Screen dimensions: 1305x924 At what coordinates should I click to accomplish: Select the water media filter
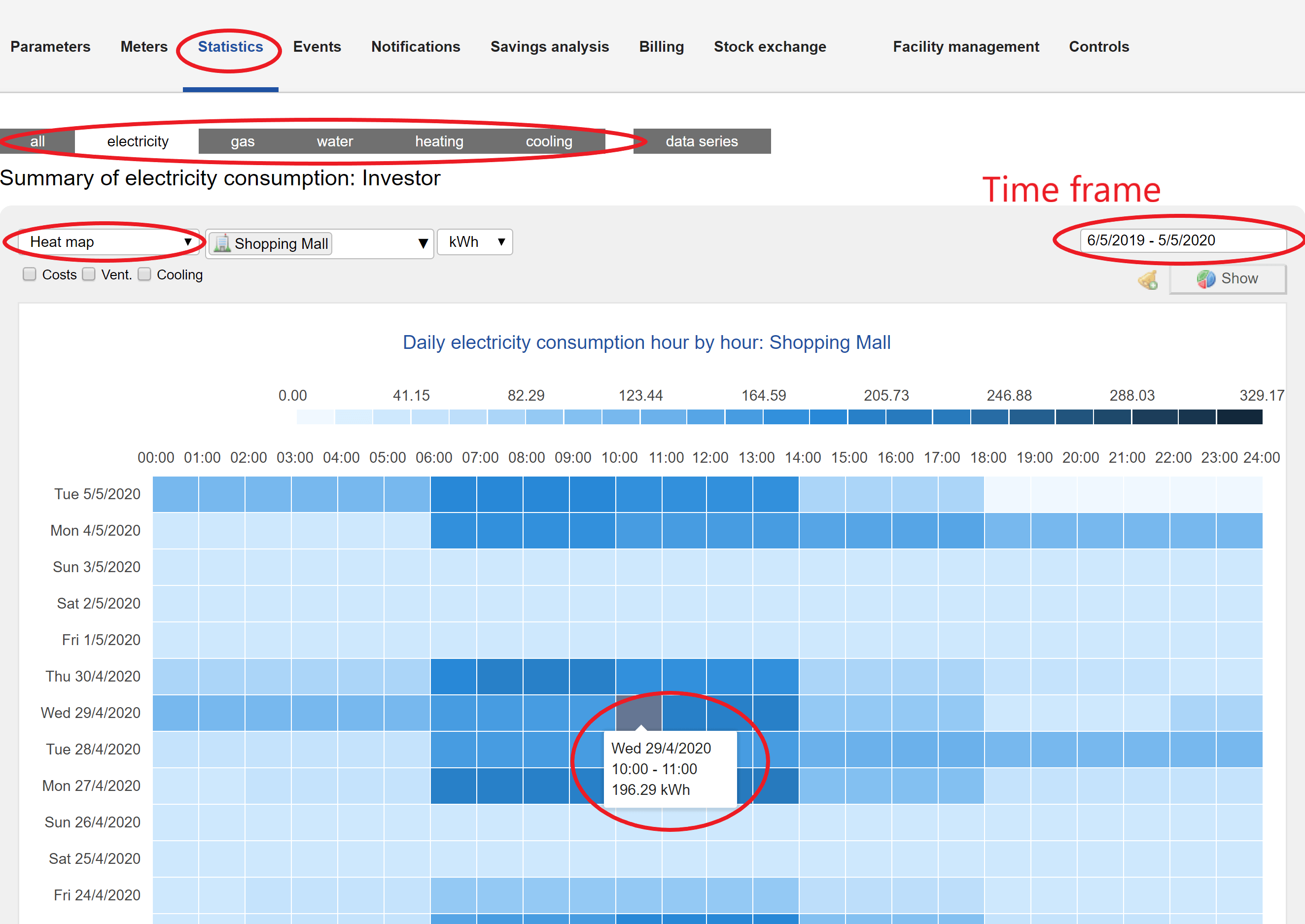pos(335,141)
